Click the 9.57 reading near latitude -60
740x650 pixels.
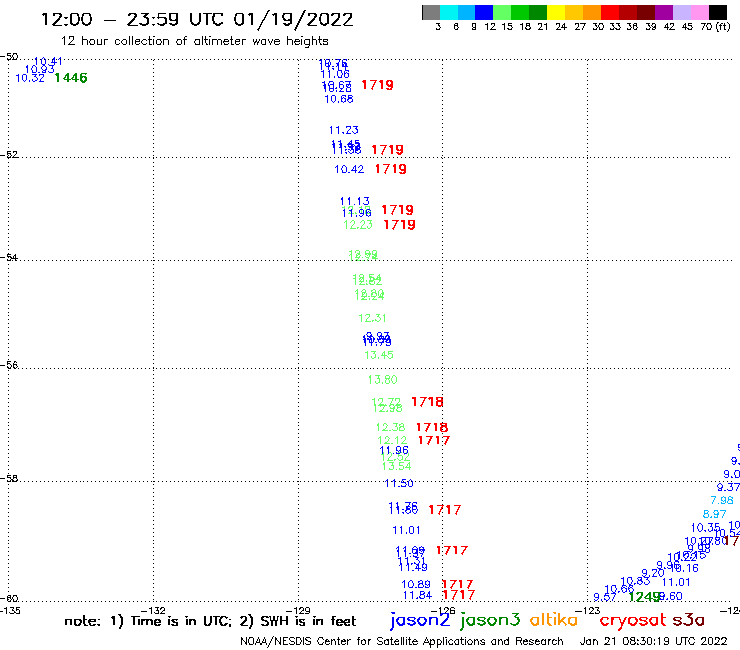coord(605,598)
